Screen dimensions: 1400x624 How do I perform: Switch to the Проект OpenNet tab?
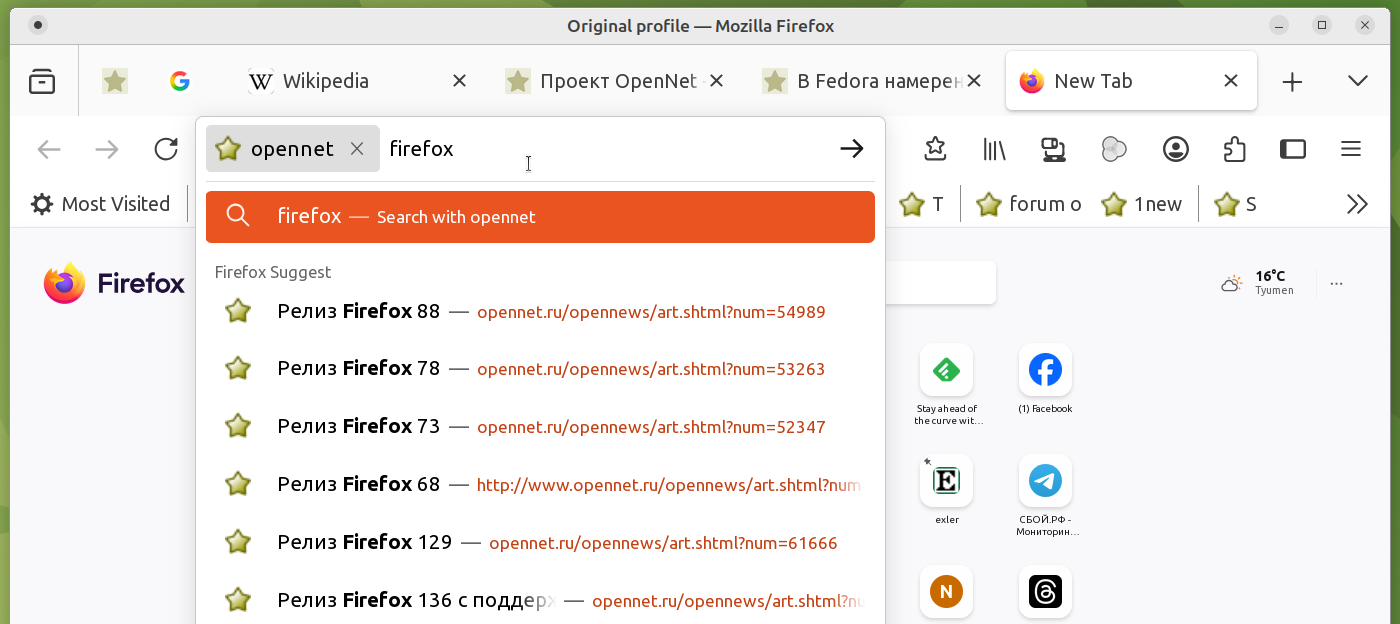pos(617,81)
